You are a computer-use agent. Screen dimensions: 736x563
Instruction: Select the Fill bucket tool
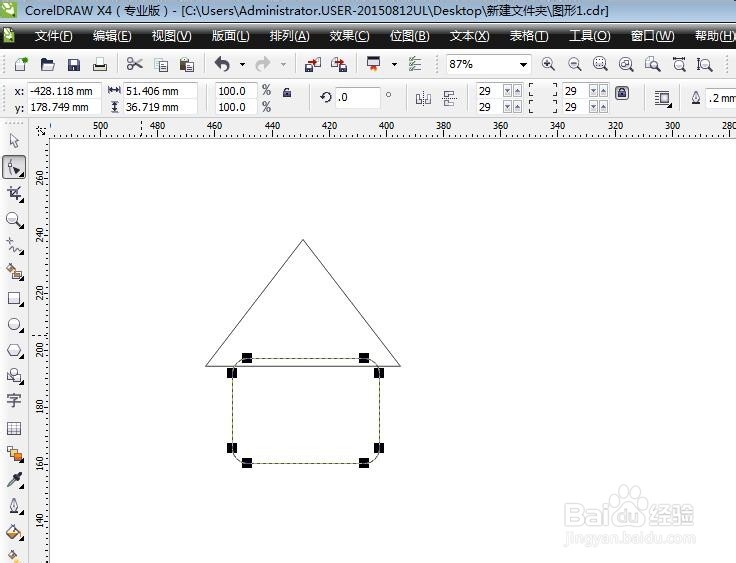pyautogui.click(x=15, y=532)
